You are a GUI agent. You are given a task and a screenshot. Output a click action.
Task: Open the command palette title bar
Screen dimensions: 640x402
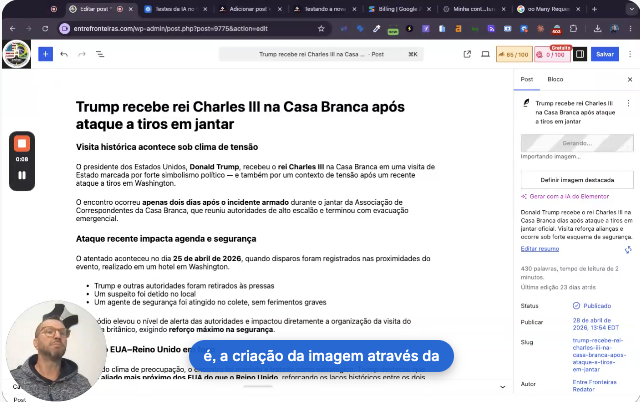(321, 54)
